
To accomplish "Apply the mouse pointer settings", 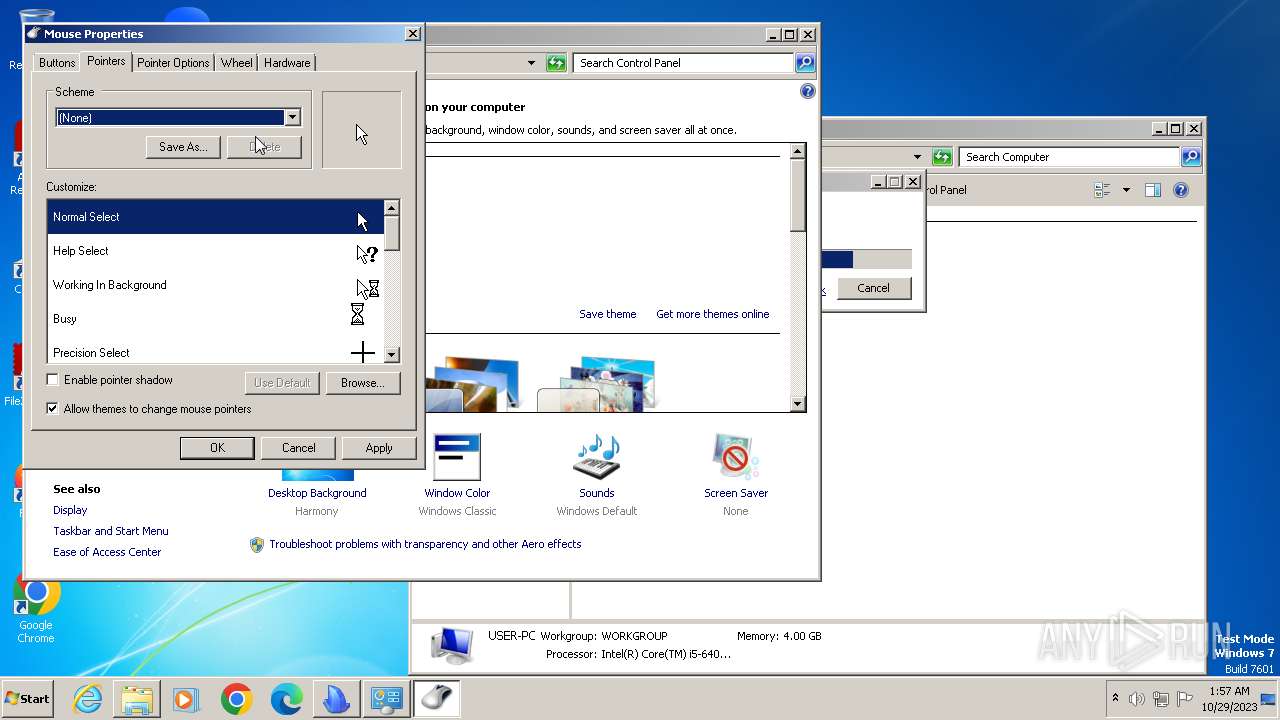I will 379,448.
